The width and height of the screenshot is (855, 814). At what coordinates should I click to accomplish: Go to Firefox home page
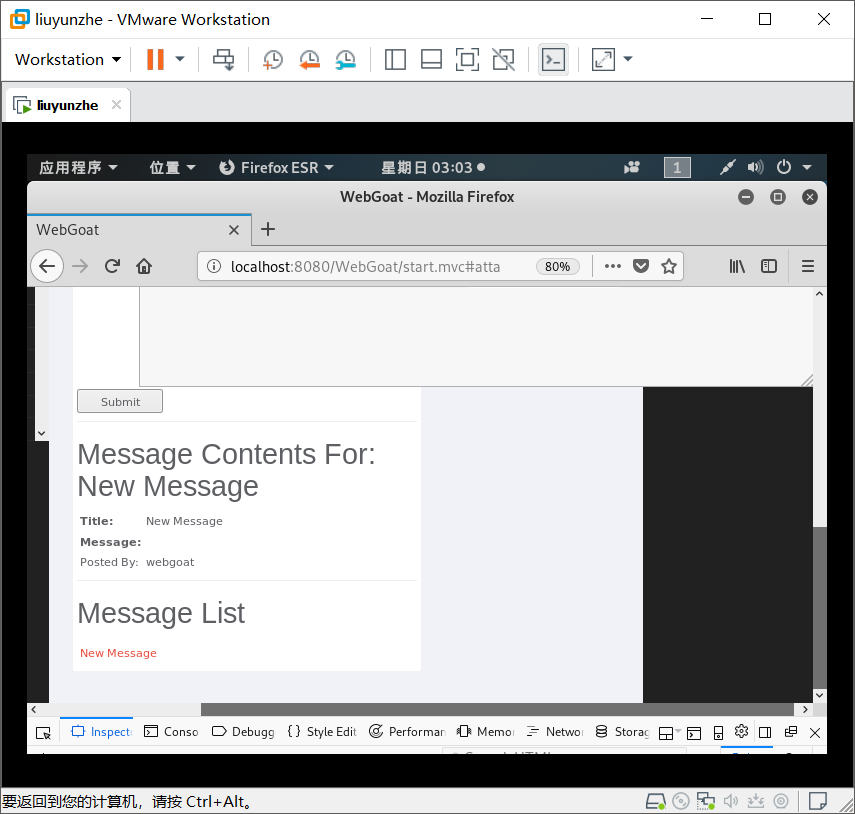(144, 266)
